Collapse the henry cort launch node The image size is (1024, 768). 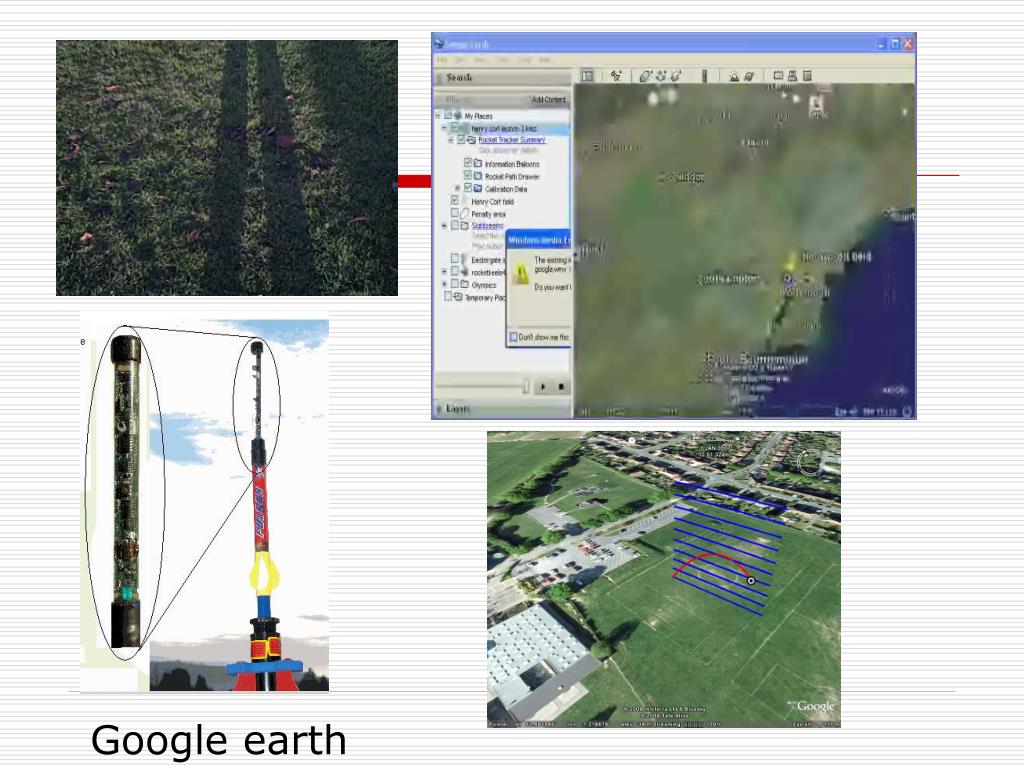pos(444,127)
